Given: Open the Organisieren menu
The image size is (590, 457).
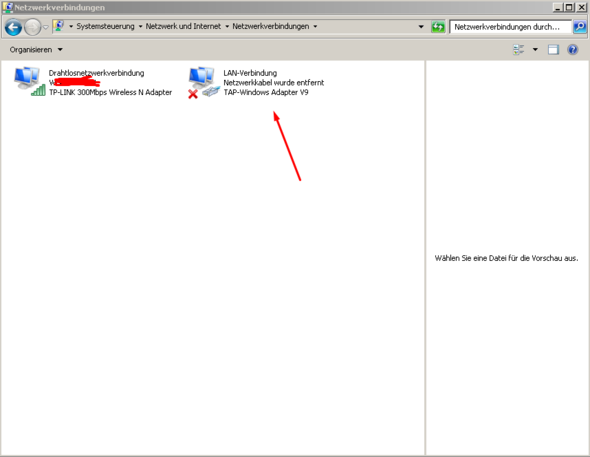Looking at the screenshot, I should coord(36,50).
